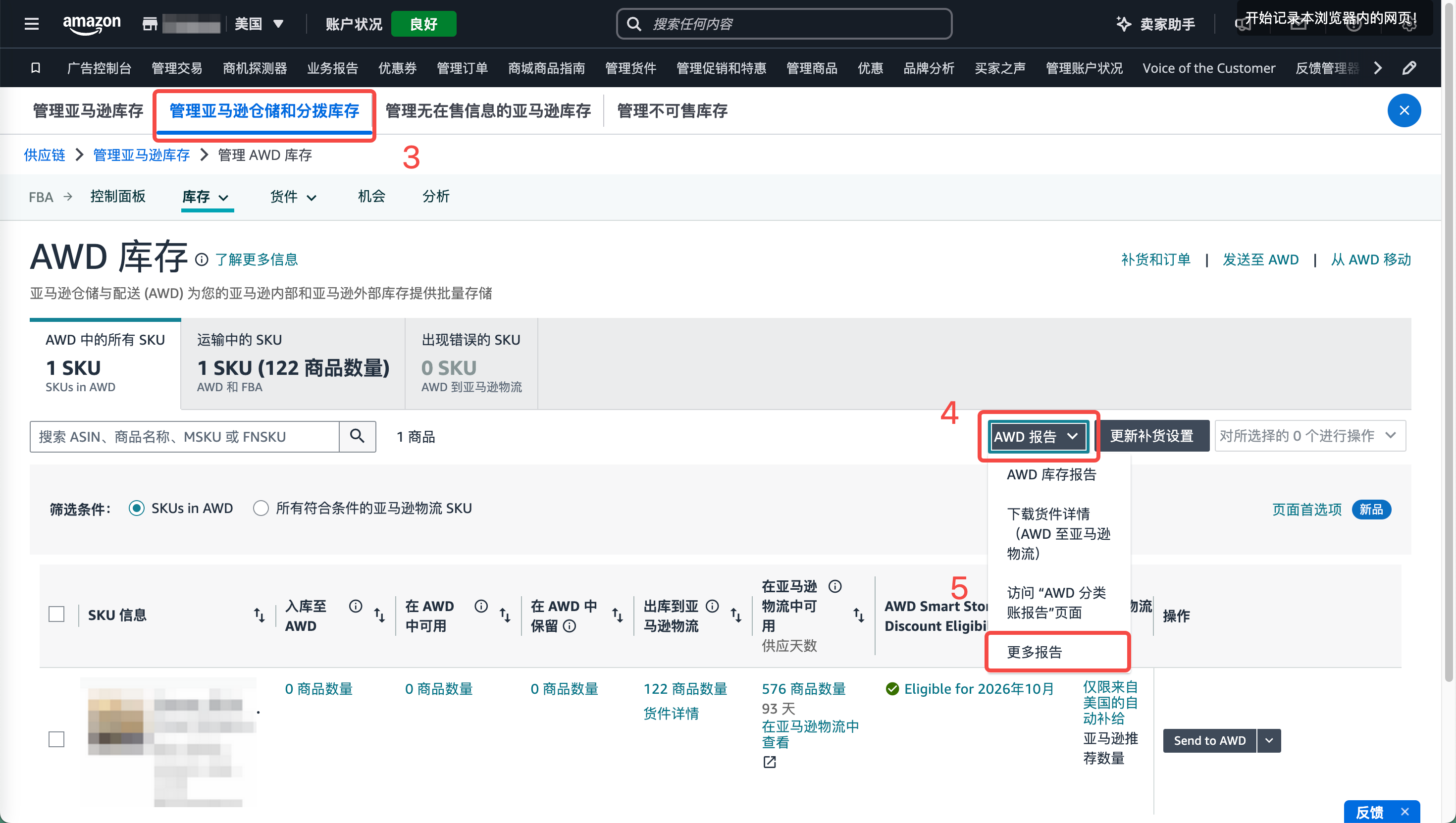The image size is (1456, 823).
Task: Expand the Send to AWD arrow dropdown
Action: 1269,740
